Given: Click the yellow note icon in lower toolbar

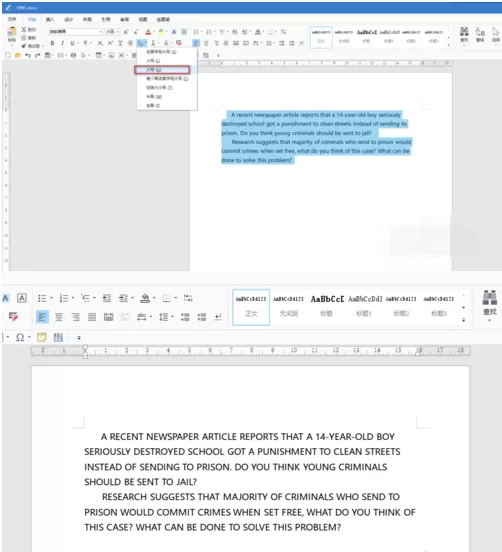Looking at the screenshot, I should pos(42,337).
